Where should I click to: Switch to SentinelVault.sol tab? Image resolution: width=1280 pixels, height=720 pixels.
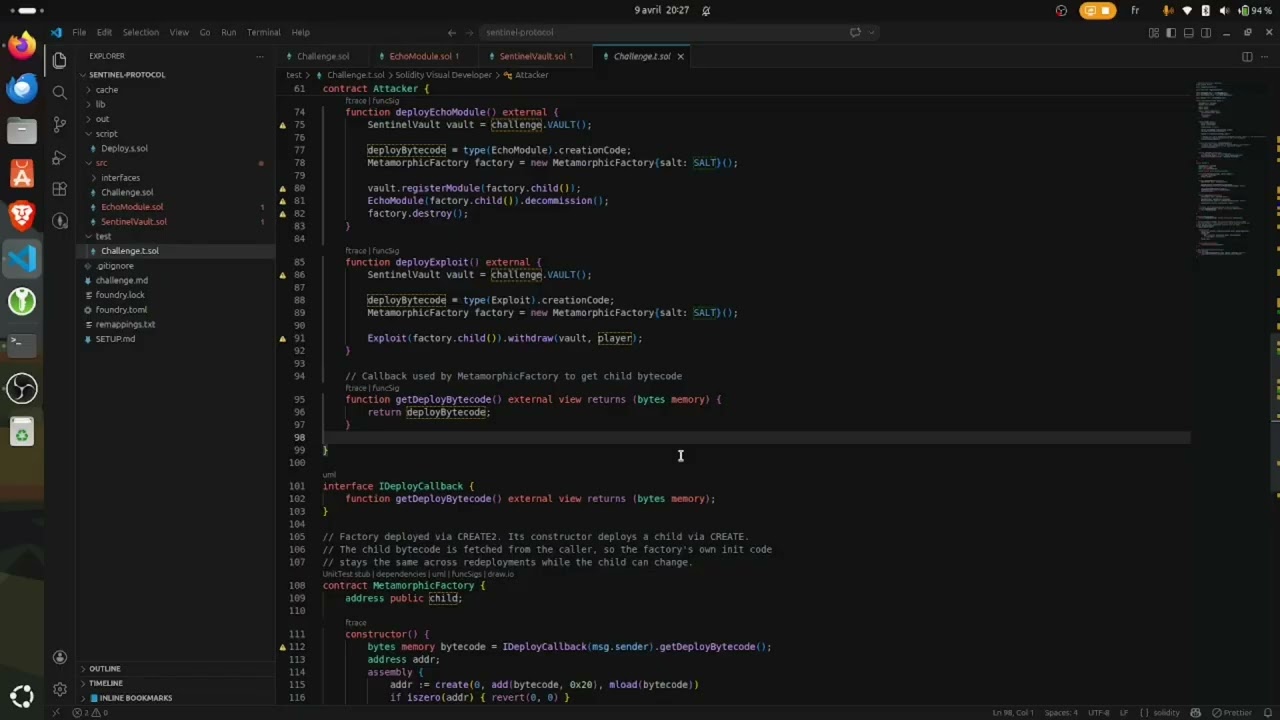pyautogui.click(x=536, y=56)
